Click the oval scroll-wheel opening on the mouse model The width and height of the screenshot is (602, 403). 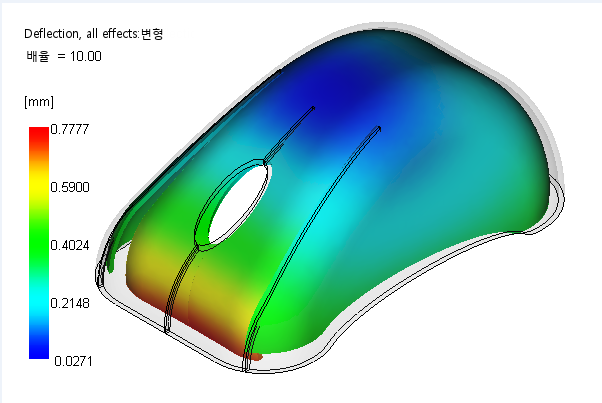238,205
